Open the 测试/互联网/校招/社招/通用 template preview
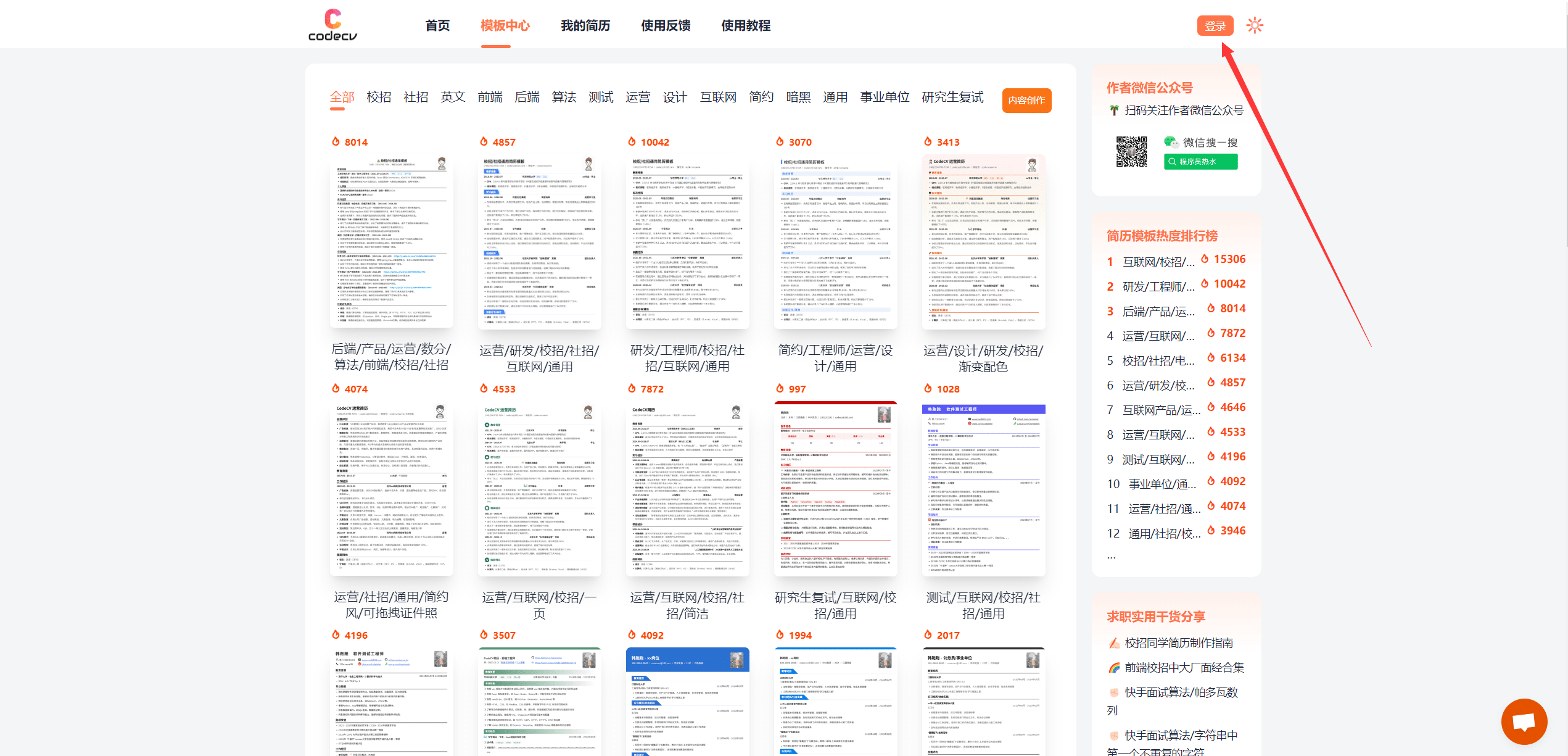 983,489
